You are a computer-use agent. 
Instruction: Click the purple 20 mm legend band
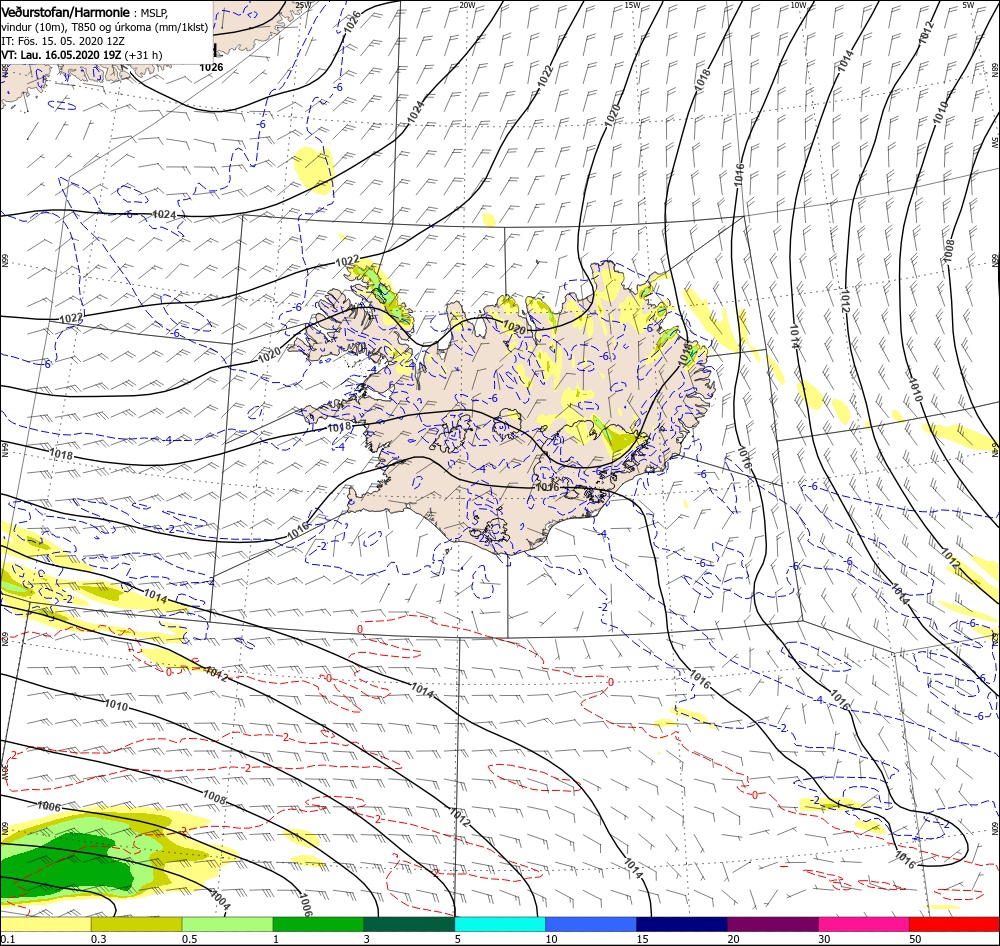click(772, 924)
